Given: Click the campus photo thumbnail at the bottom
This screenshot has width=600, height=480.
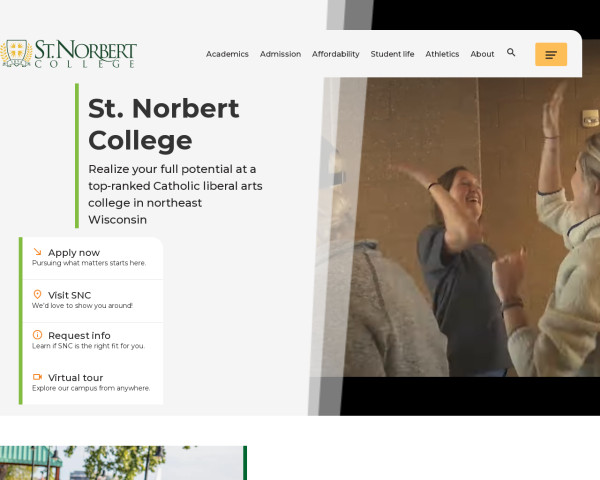Looking at the screenshot, I should click(120, 463).
